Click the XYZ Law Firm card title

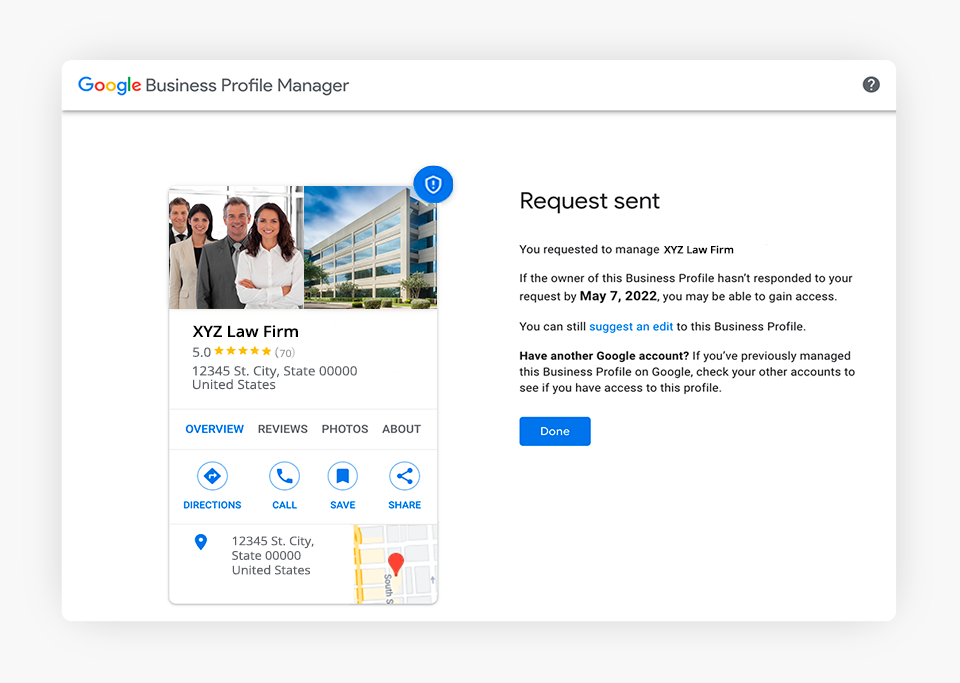245,331
